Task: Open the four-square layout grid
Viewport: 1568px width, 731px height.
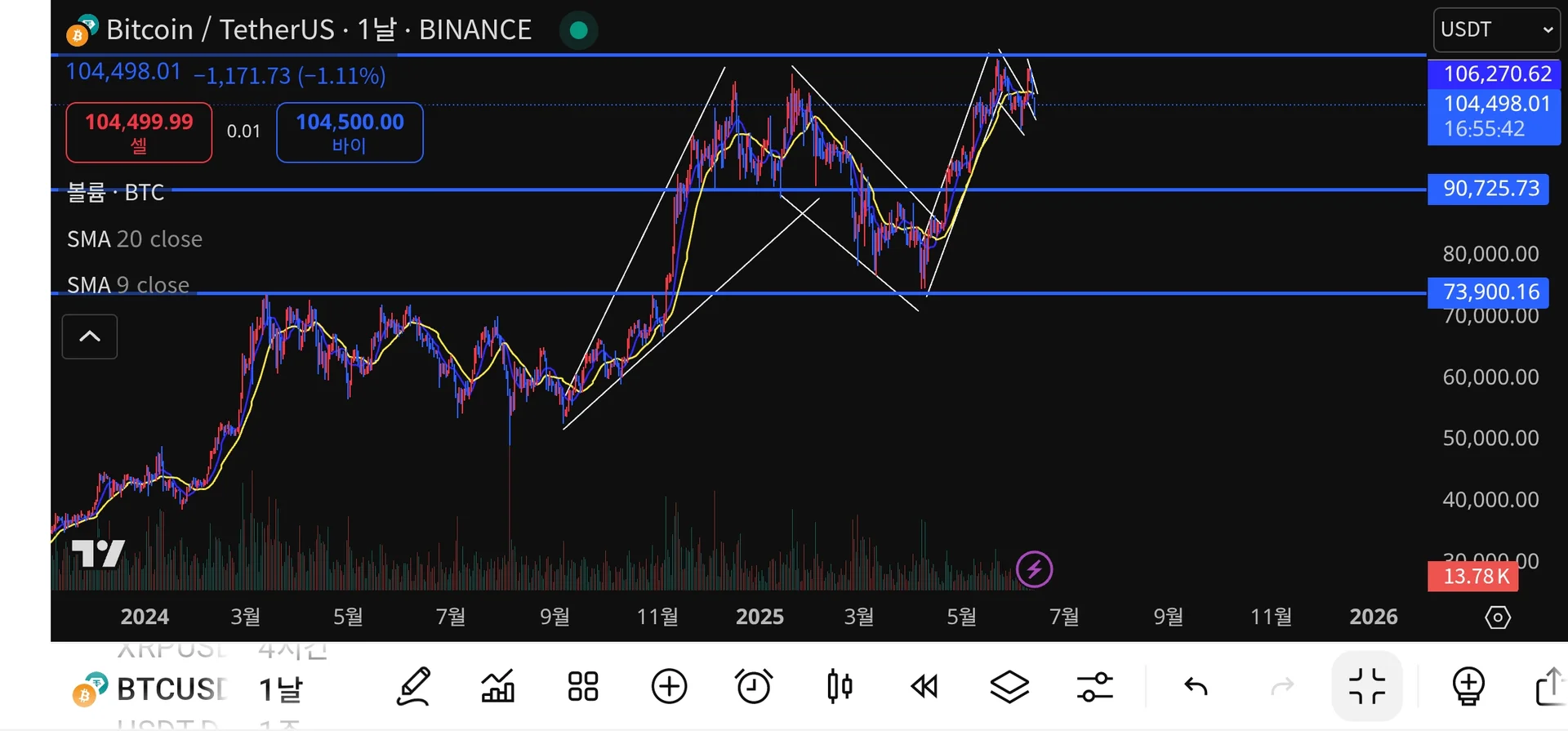Action: [x=583, y=686]
